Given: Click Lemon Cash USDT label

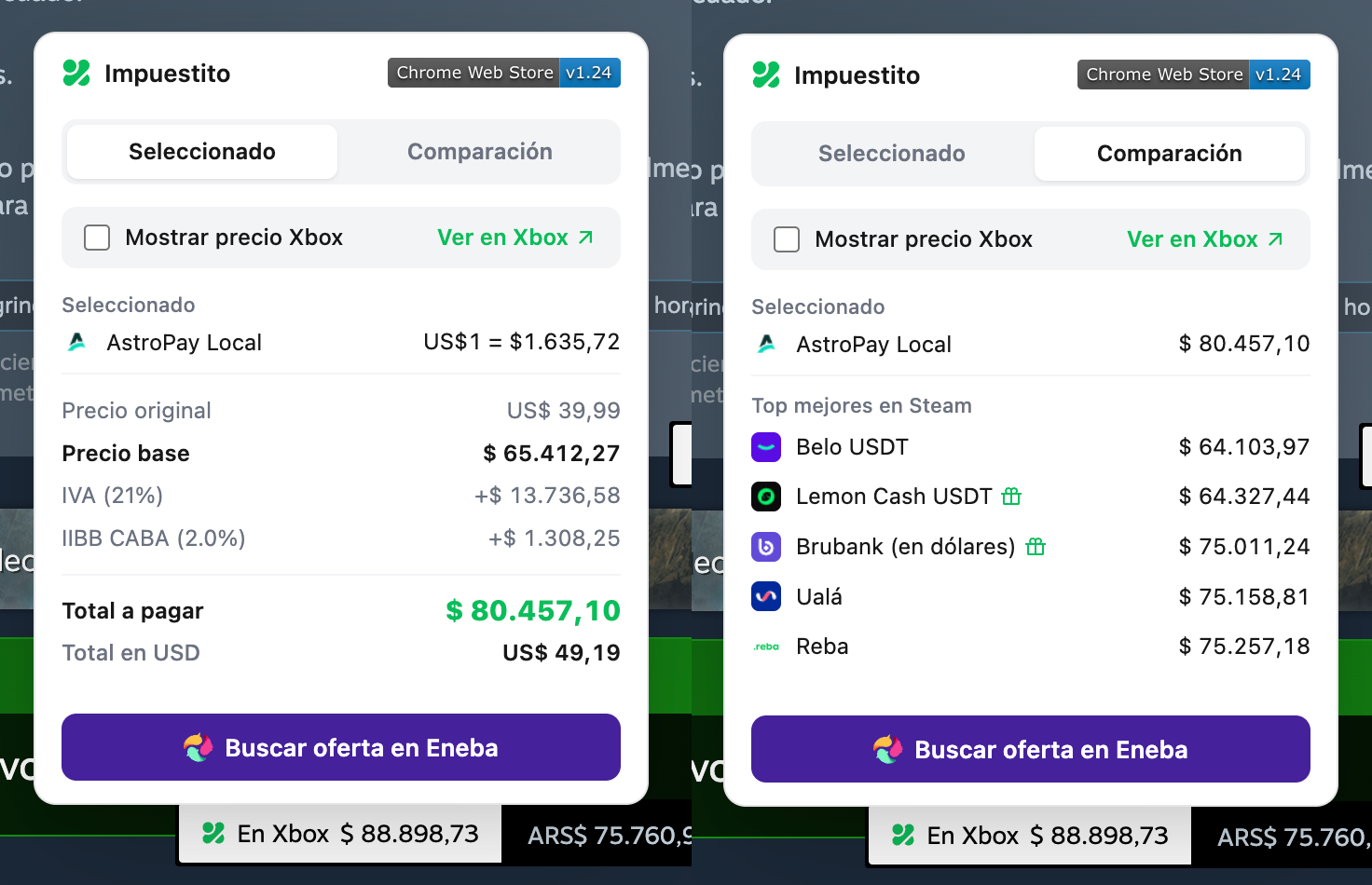Looking at the screenshot, I should click(894, 497).
